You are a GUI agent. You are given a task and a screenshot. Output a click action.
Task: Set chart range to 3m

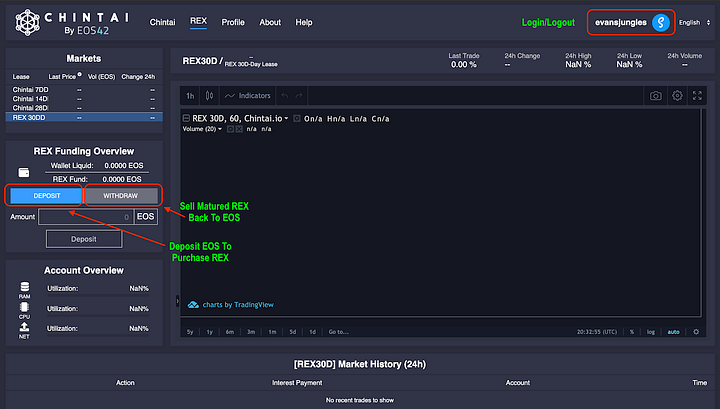tap(251, 331)
